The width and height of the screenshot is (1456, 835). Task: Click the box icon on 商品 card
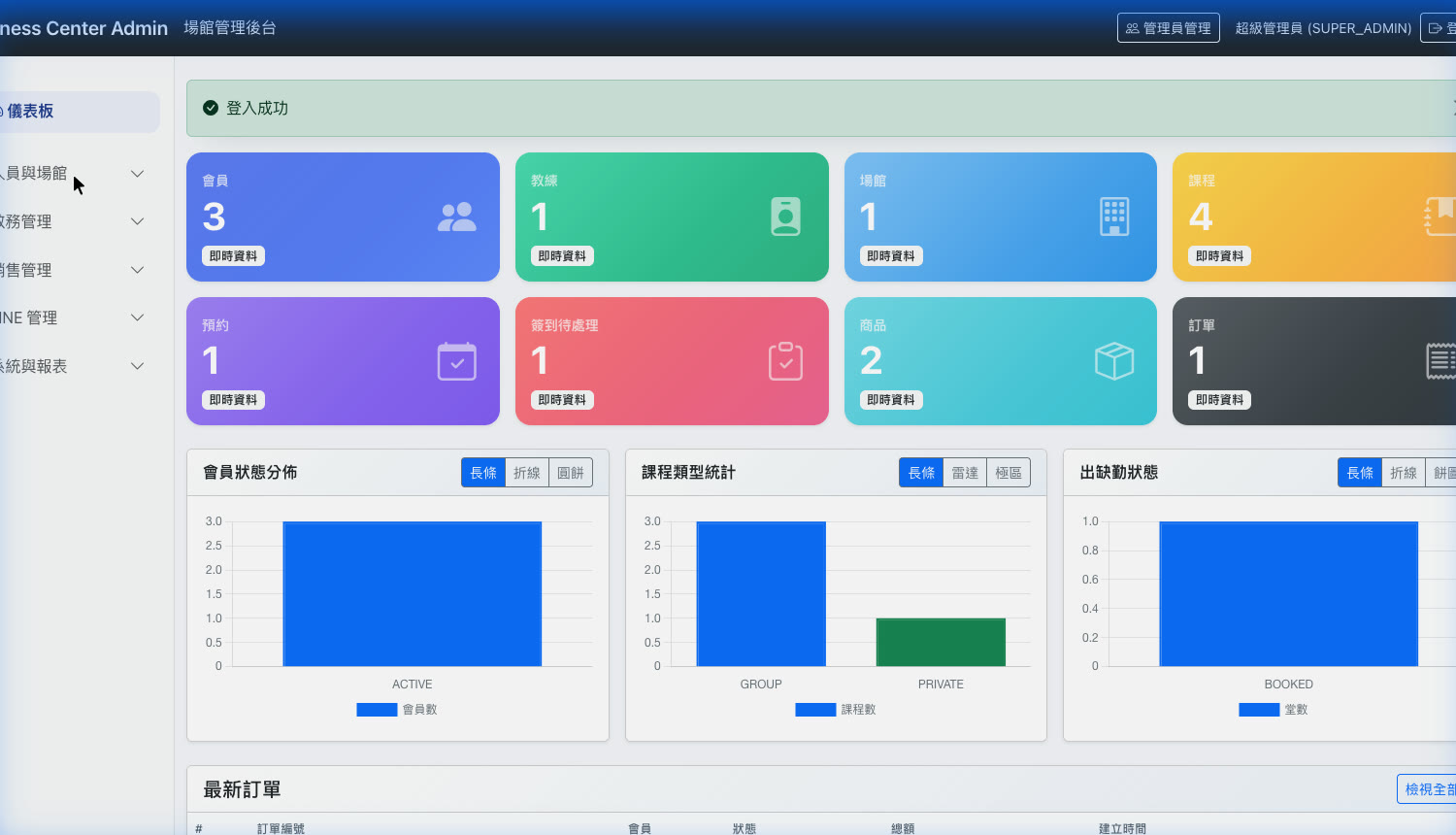(x=1114, y=361)
